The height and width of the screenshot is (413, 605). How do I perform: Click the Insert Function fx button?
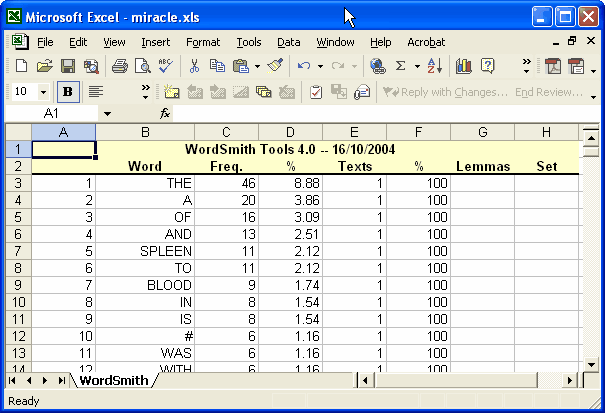coord(165,113)
